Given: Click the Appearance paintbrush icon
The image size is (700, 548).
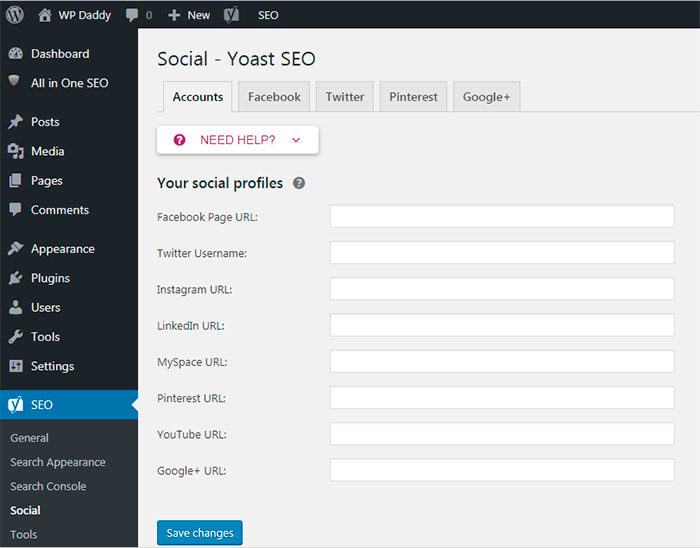Looking at the screenshot, I should (x=16, y=248).
